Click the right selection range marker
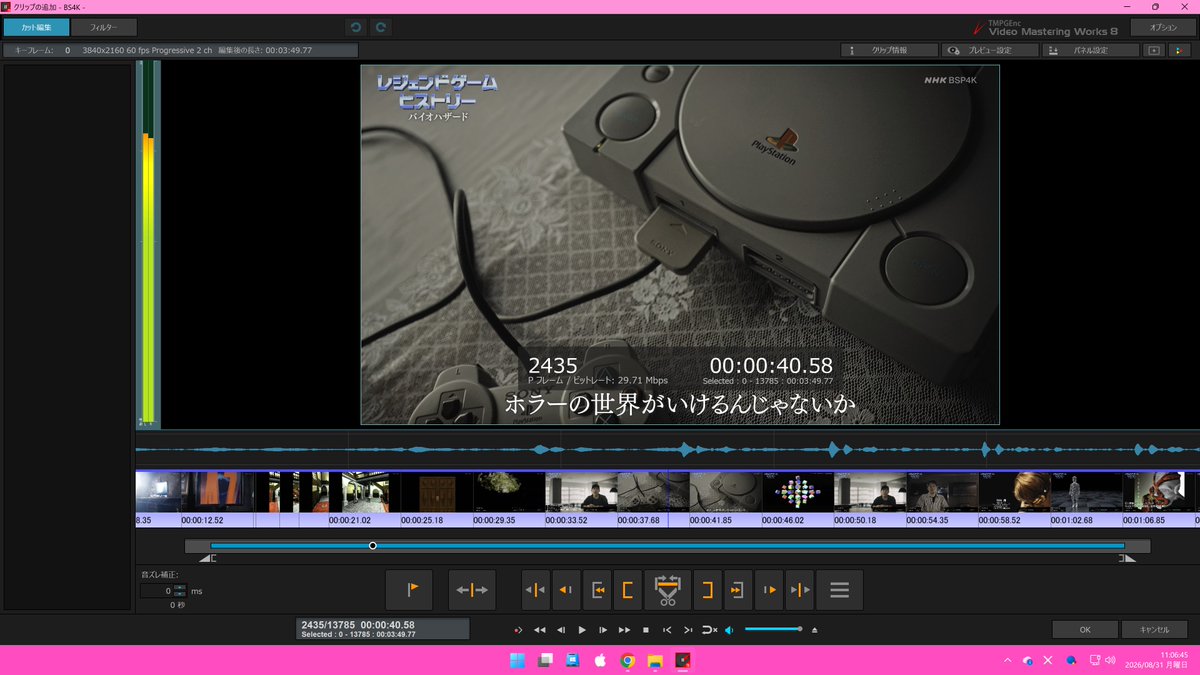 1125,558
